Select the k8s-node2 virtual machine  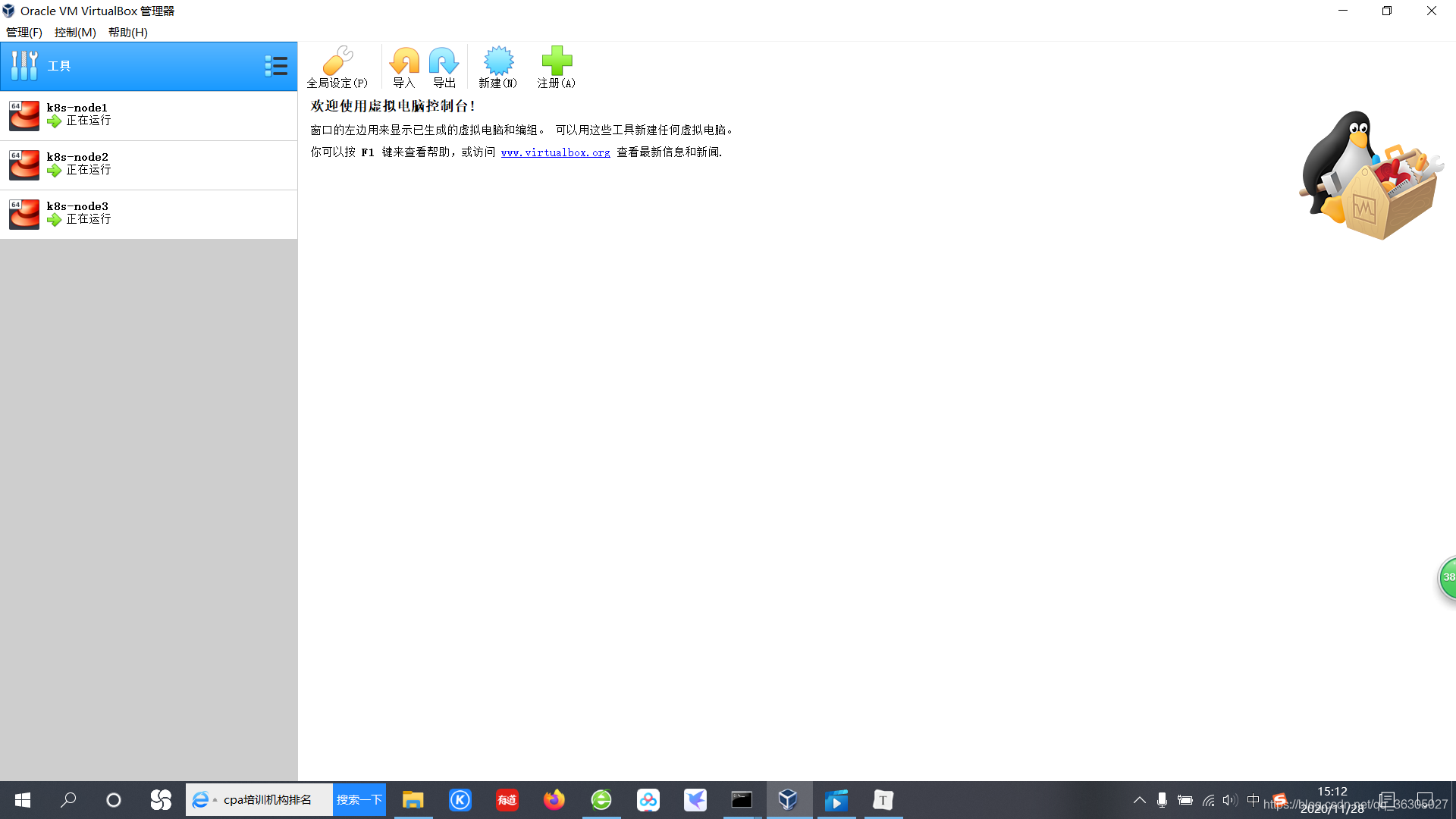point(149,165)
